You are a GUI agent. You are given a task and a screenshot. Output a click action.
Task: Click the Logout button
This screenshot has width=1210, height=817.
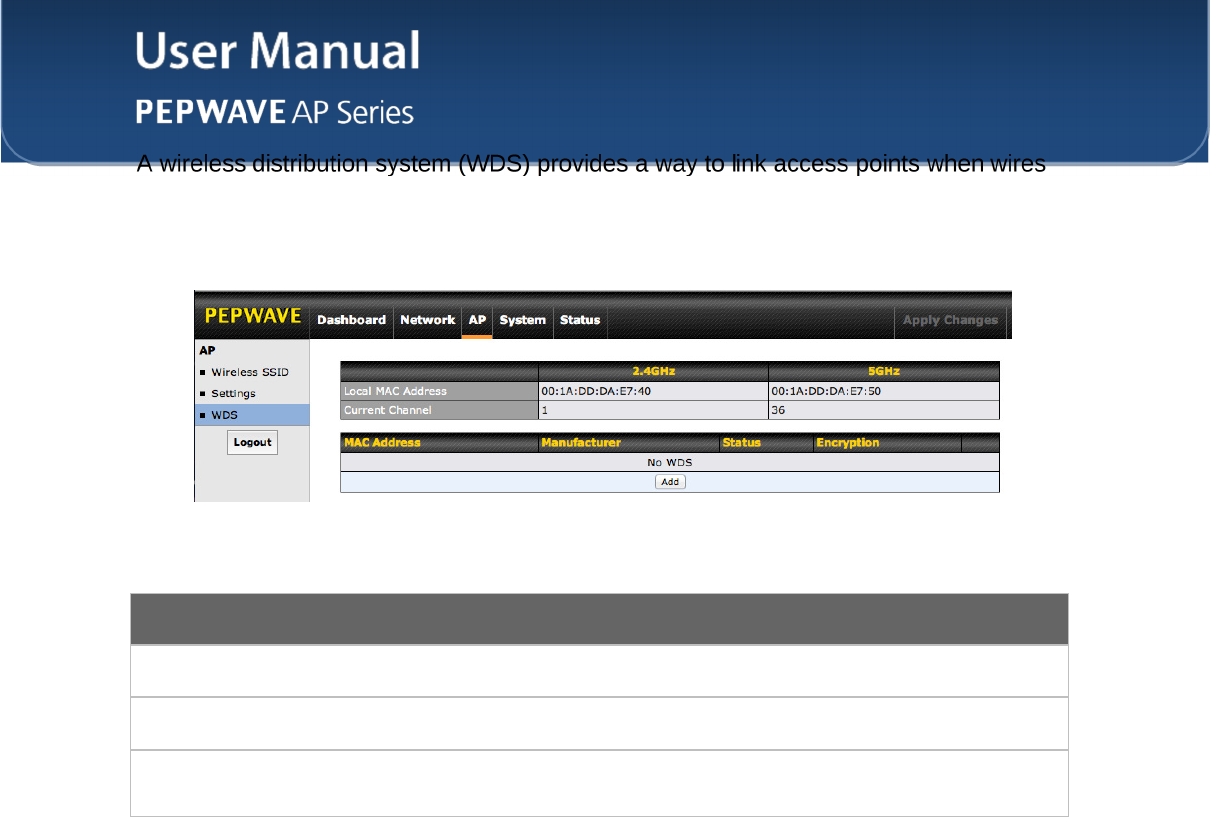point(252,442)
